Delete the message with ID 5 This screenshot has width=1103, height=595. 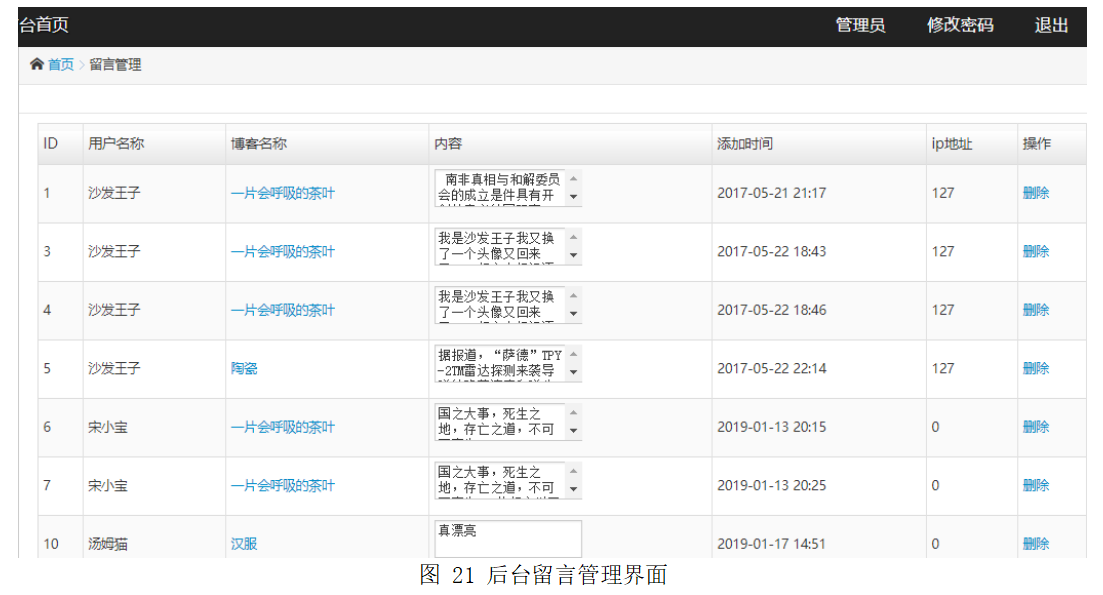coord(1035,368)
